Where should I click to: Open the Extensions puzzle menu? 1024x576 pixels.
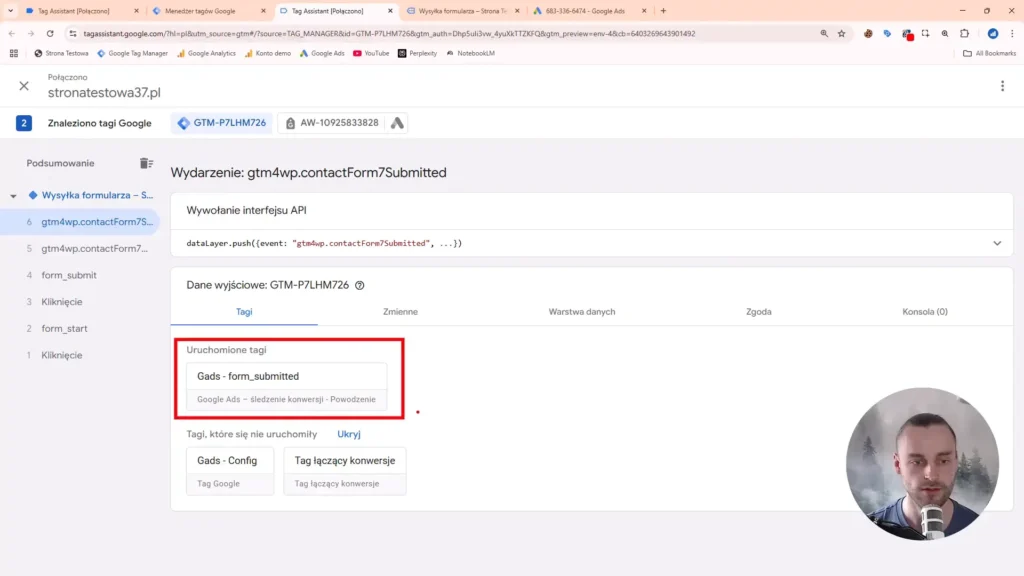click(x=965, y=33)
